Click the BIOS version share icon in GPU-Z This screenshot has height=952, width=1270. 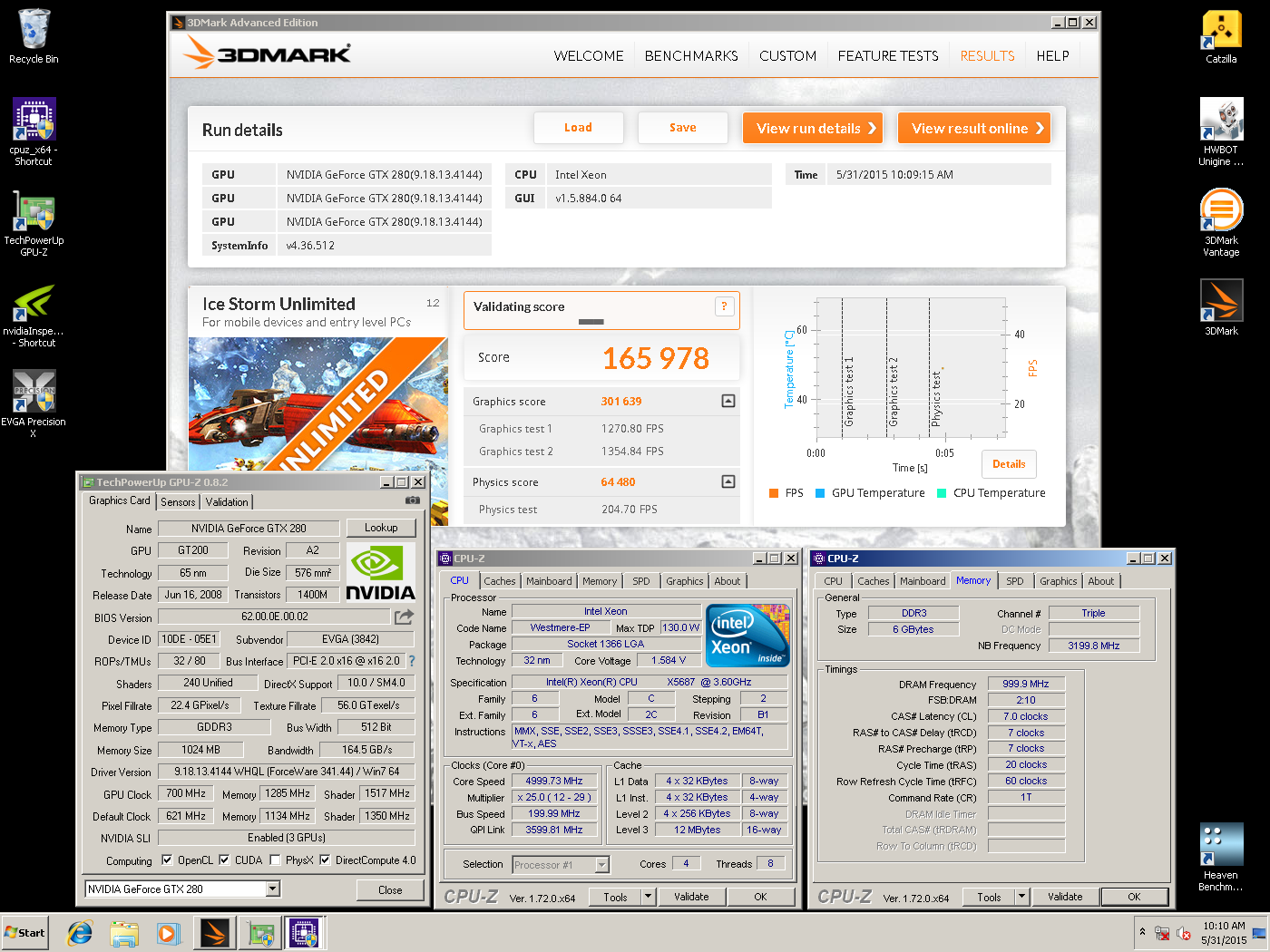[x=404, y=617]
